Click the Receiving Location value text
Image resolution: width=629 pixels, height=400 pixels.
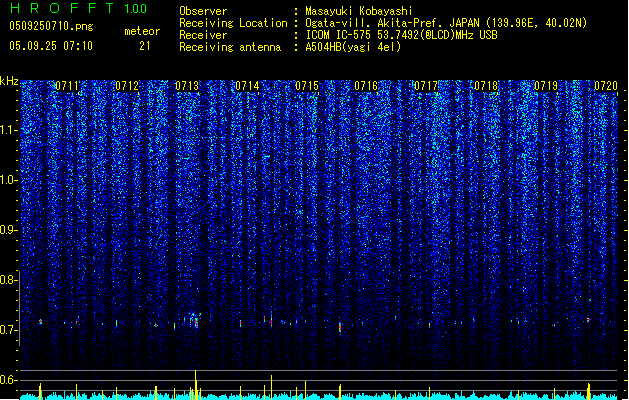pos(446,23)
